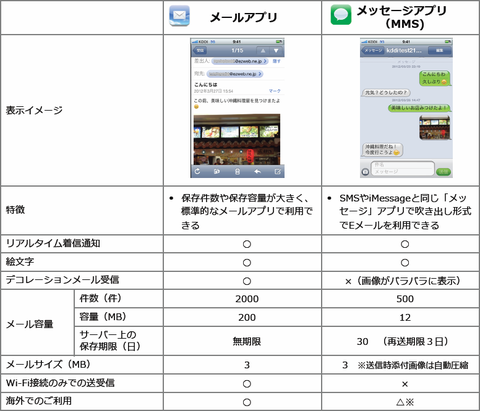
Task: Tap the green send button in Messages
Action: tap(443, 171)
